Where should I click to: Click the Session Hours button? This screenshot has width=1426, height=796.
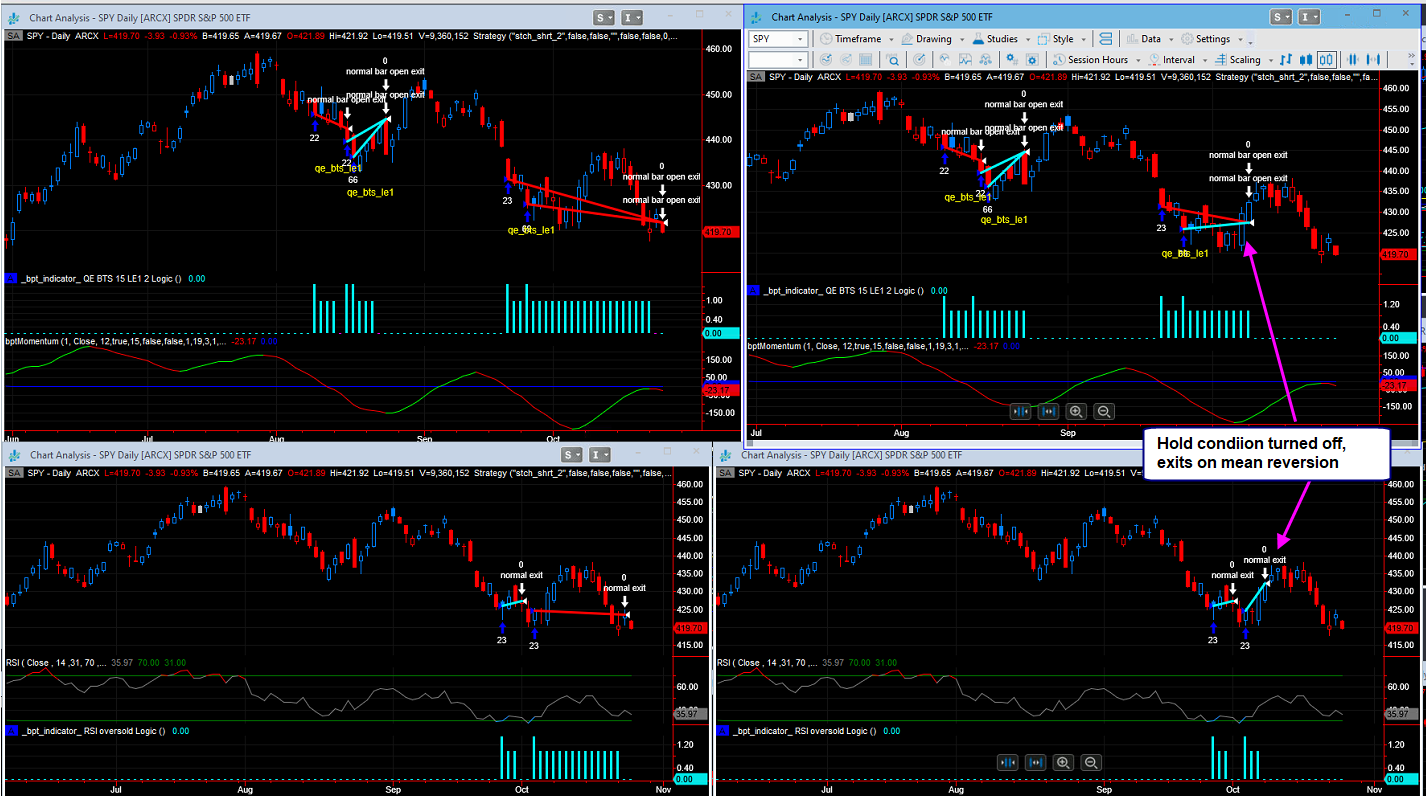point(1097,60)
